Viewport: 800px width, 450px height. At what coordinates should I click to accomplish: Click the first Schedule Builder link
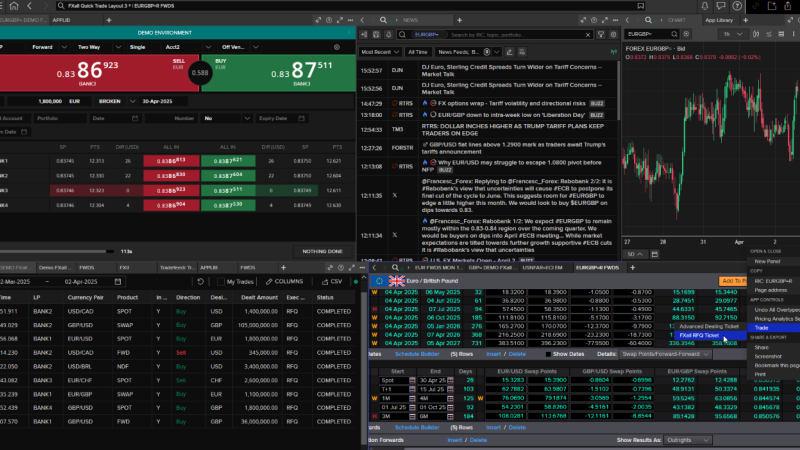point(417,354)
